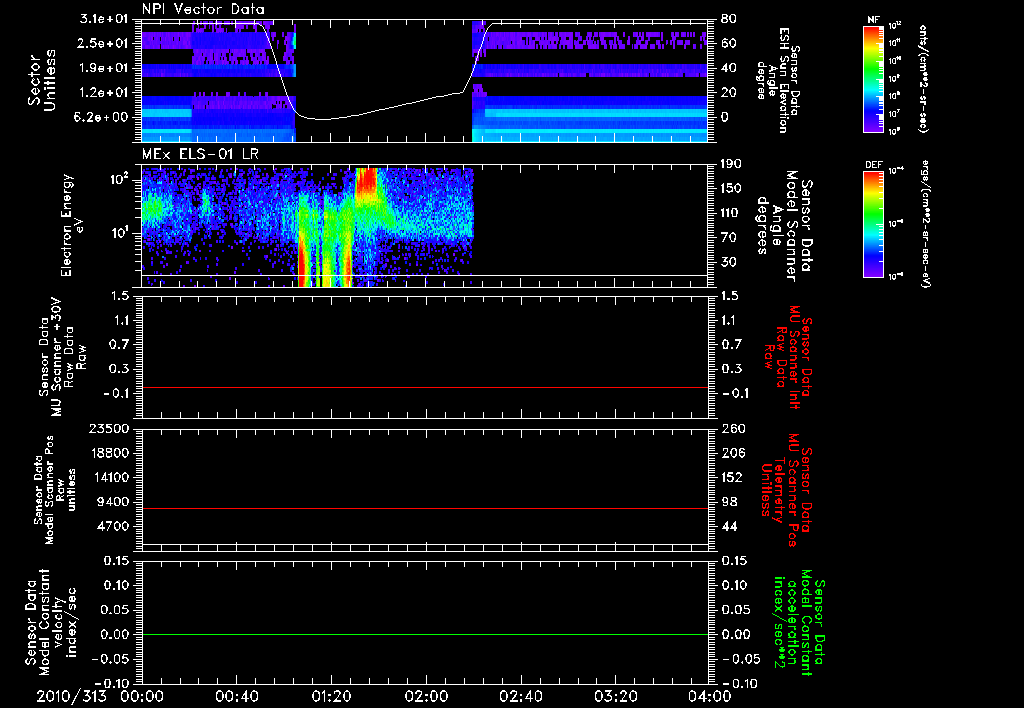Click the 03:20 time axis label

pyautogui.click(x=615, y=696)
